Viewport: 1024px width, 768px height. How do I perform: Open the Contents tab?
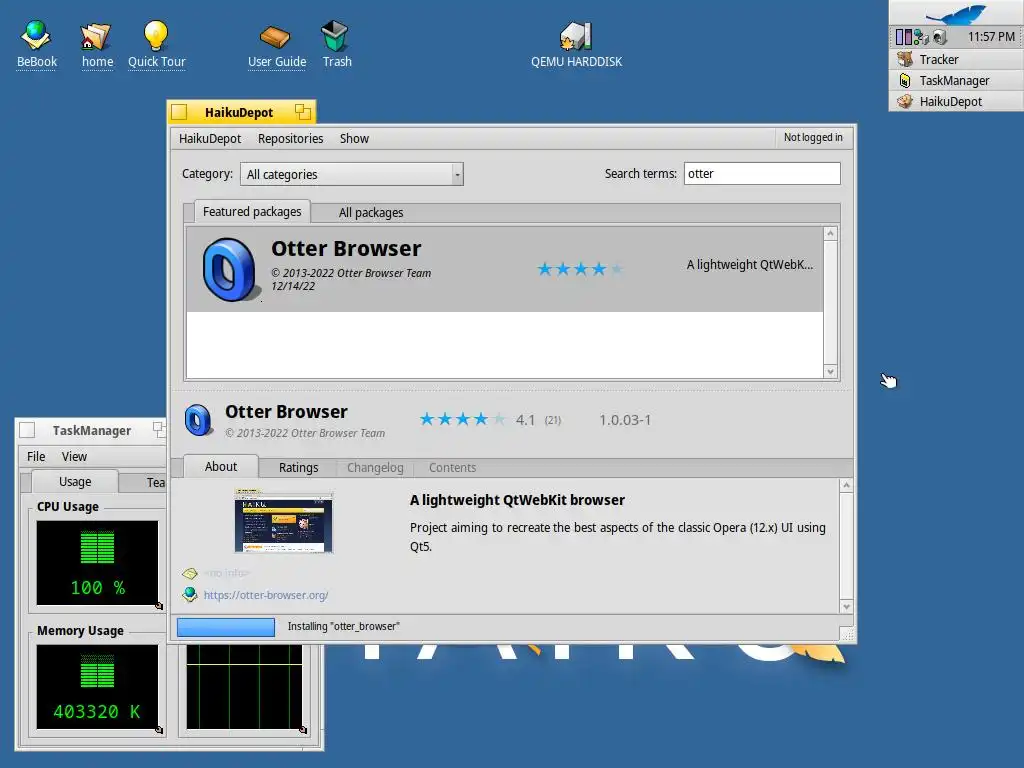tap(452, 468)
